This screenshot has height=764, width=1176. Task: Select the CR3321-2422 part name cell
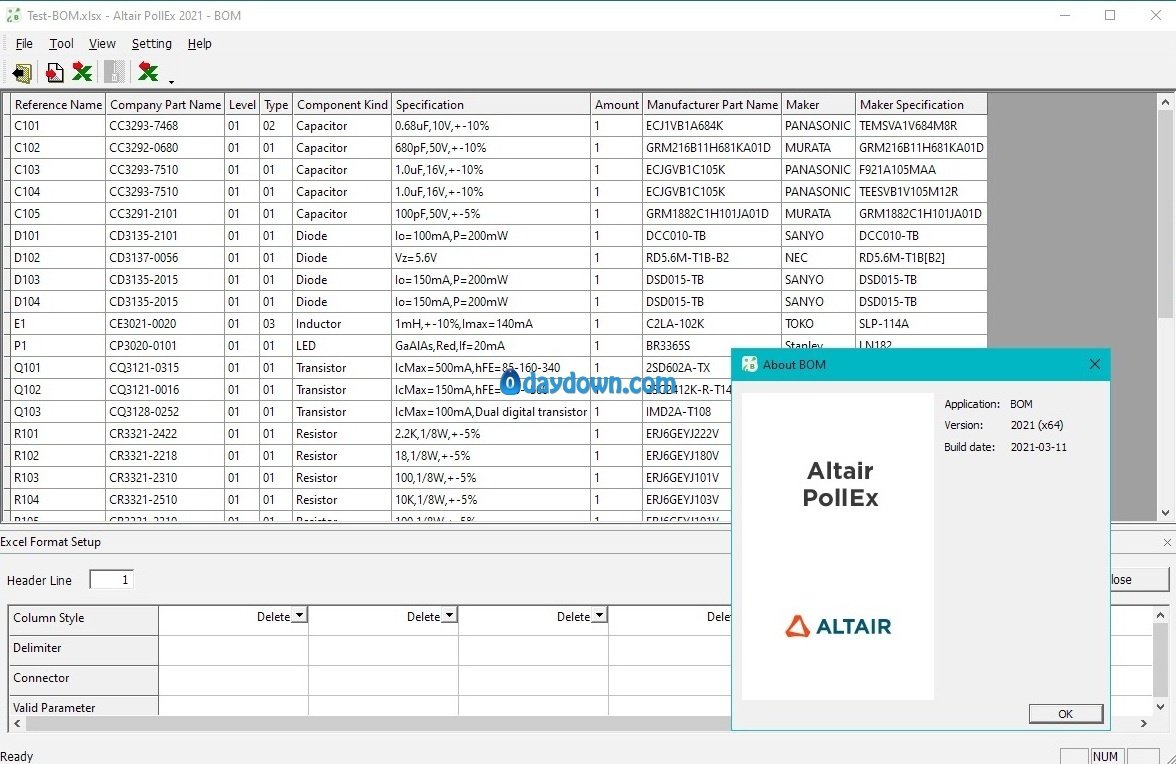tap(165, 433)
